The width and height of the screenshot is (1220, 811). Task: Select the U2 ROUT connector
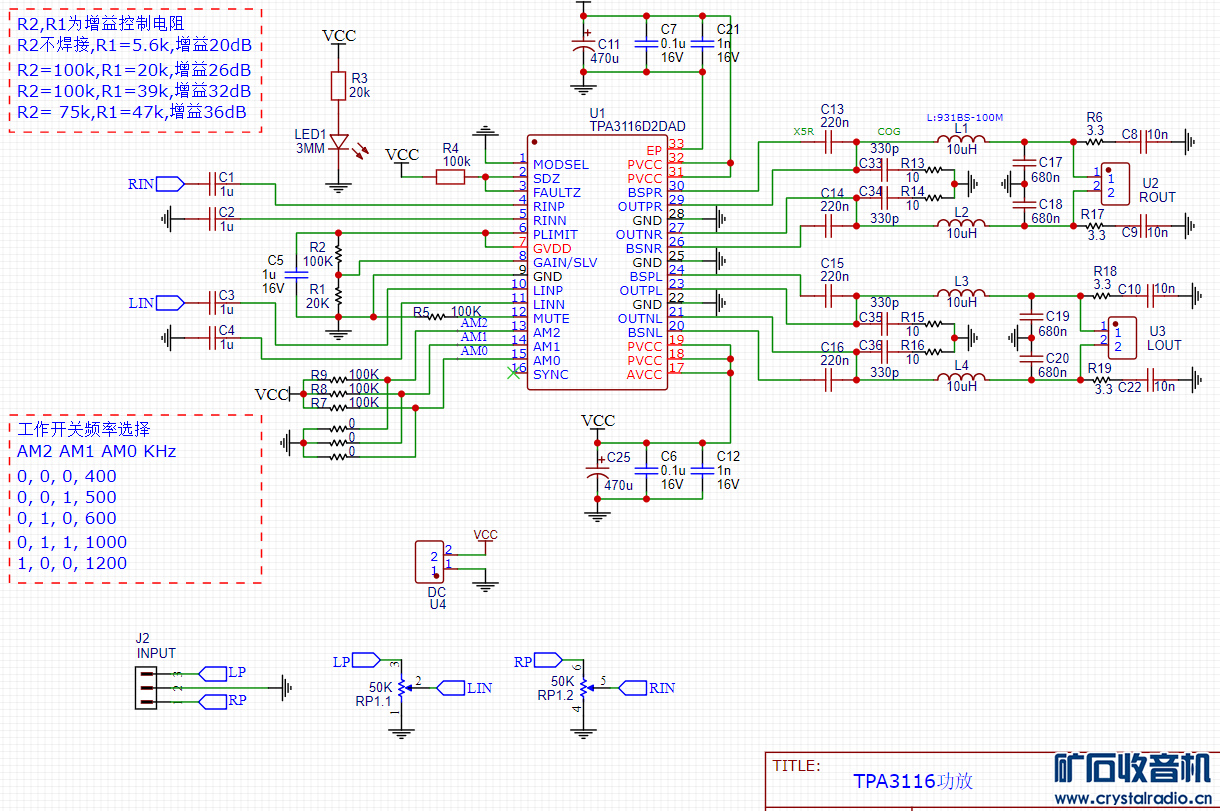point(1115,183)
